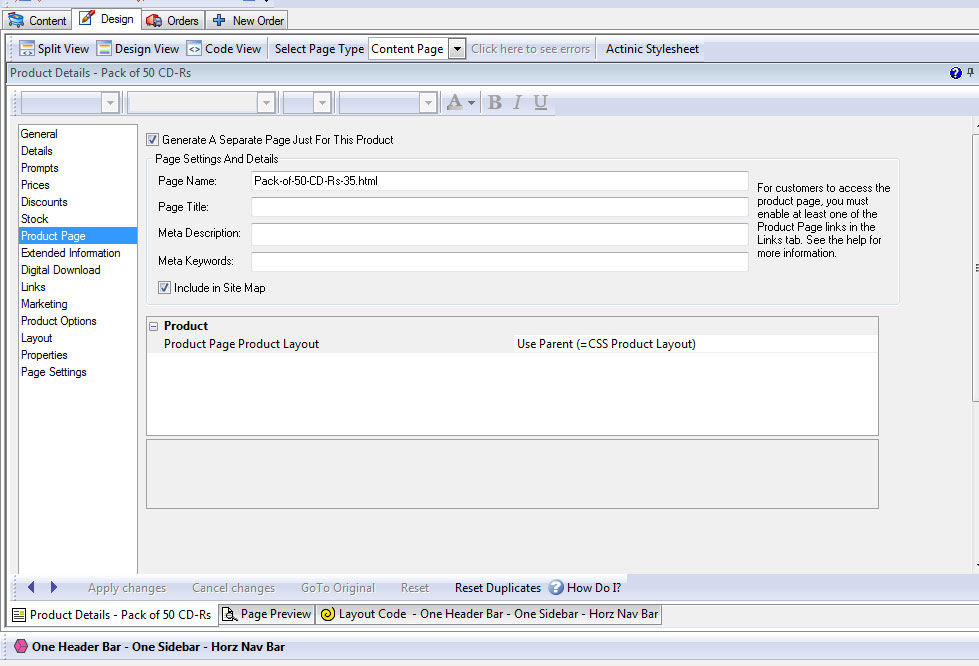Screen dimensions: 979x666
Task: Toggle Italic formatting icon
Action: 517,102
